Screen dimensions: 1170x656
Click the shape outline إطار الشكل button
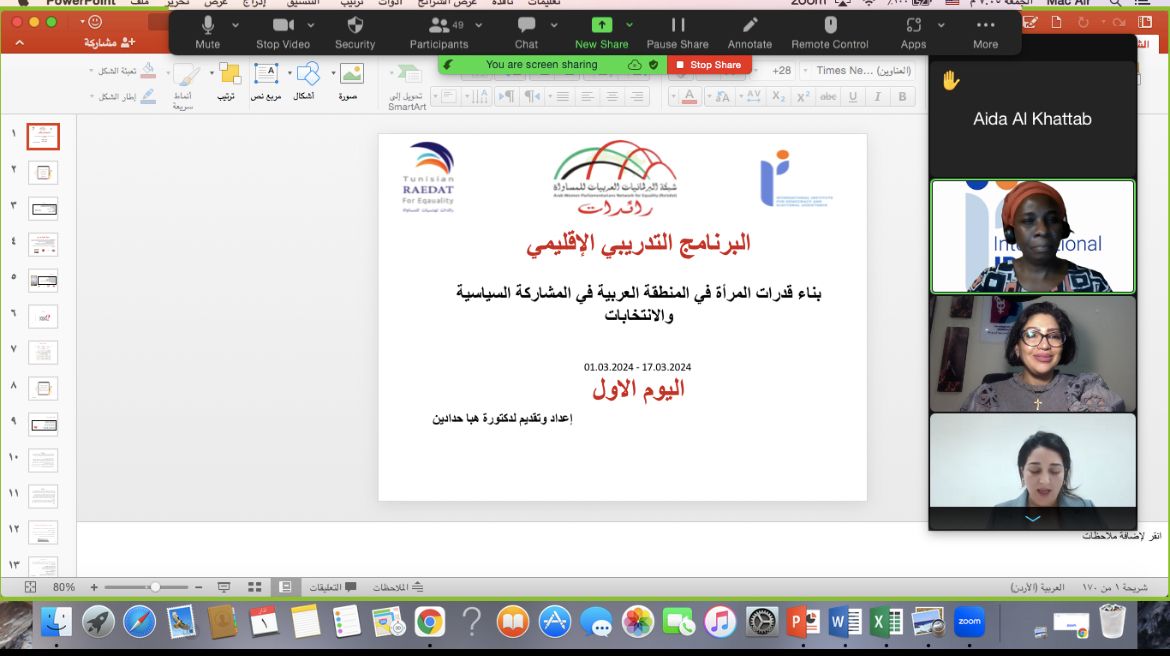[124, 96]
